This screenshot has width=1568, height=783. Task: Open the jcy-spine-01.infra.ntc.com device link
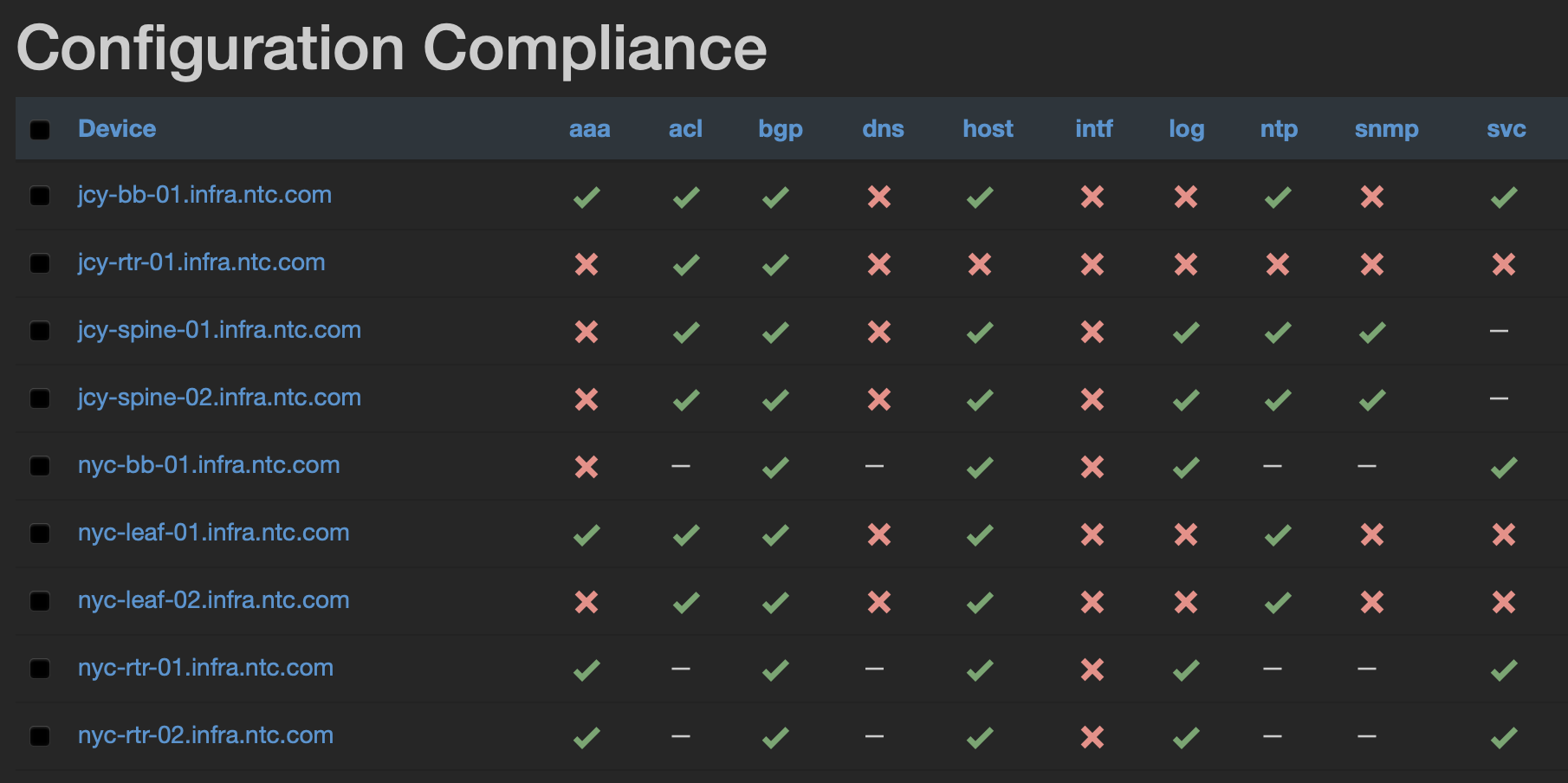[219, 330]
